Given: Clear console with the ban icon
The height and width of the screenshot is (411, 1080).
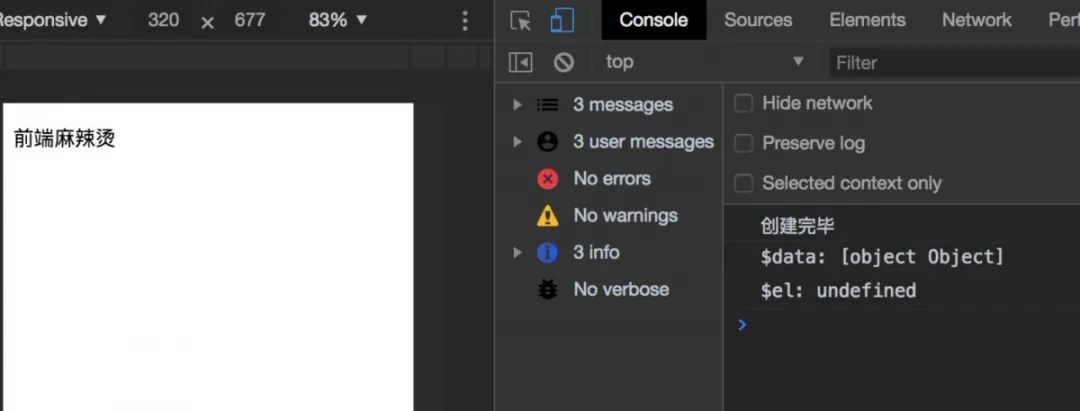Looking at the screenshot, I should (563, 63).
